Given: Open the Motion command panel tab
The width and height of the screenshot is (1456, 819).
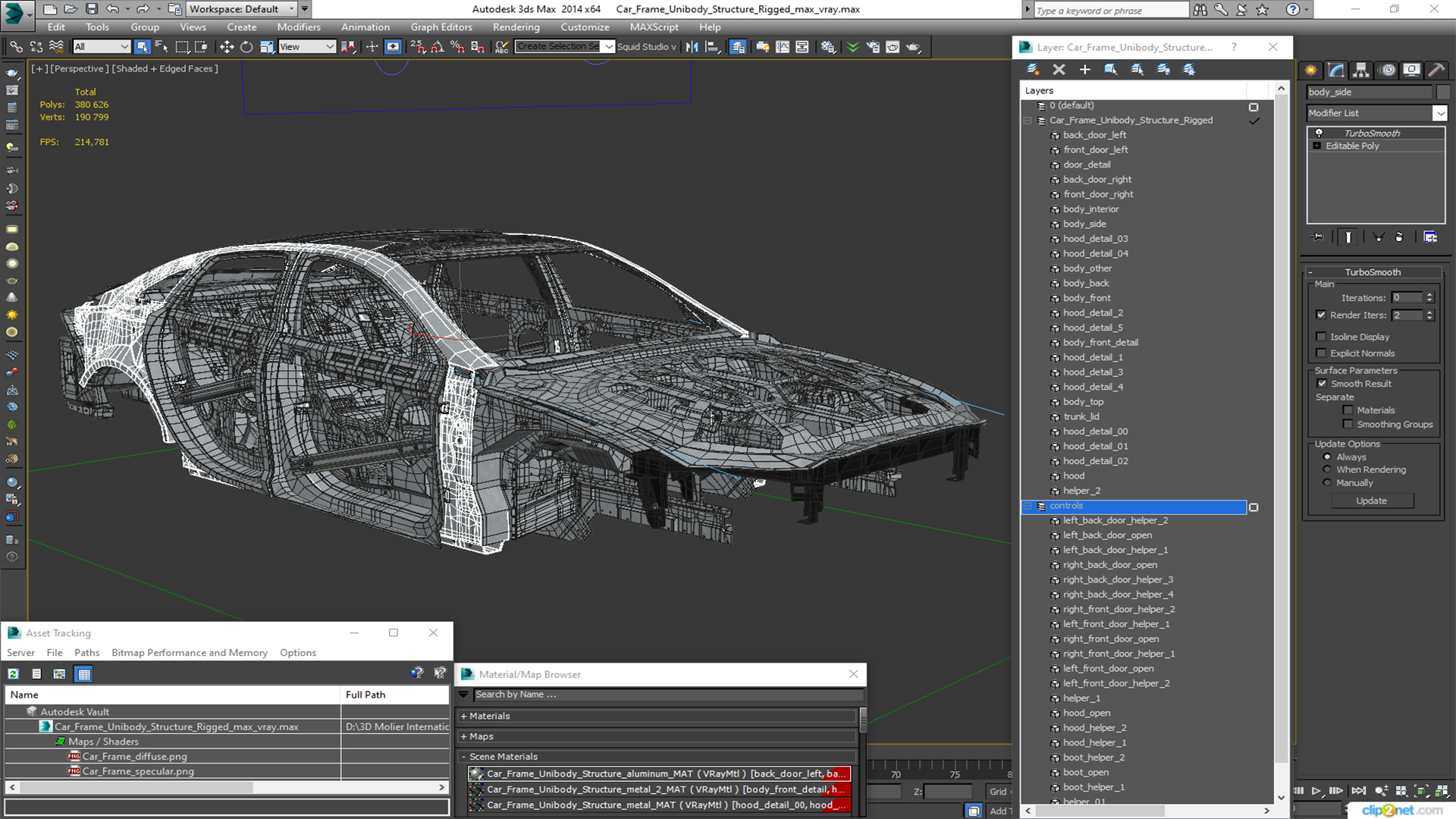Looking at the screenshot, I should coord(1387,70).
